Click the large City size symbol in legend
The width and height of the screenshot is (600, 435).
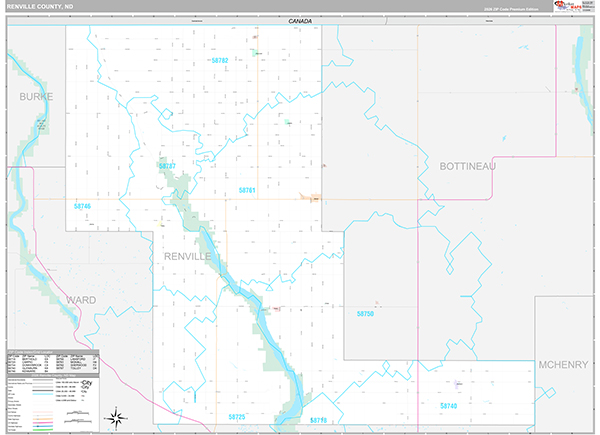click(87, 383)
